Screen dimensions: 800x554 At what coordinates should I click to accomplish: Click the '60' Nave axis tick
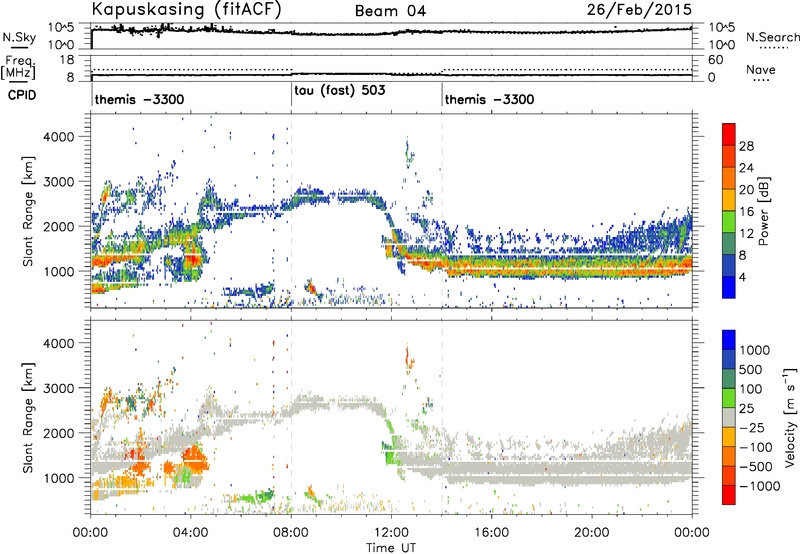pyautogui.click(x=716, y=60)
